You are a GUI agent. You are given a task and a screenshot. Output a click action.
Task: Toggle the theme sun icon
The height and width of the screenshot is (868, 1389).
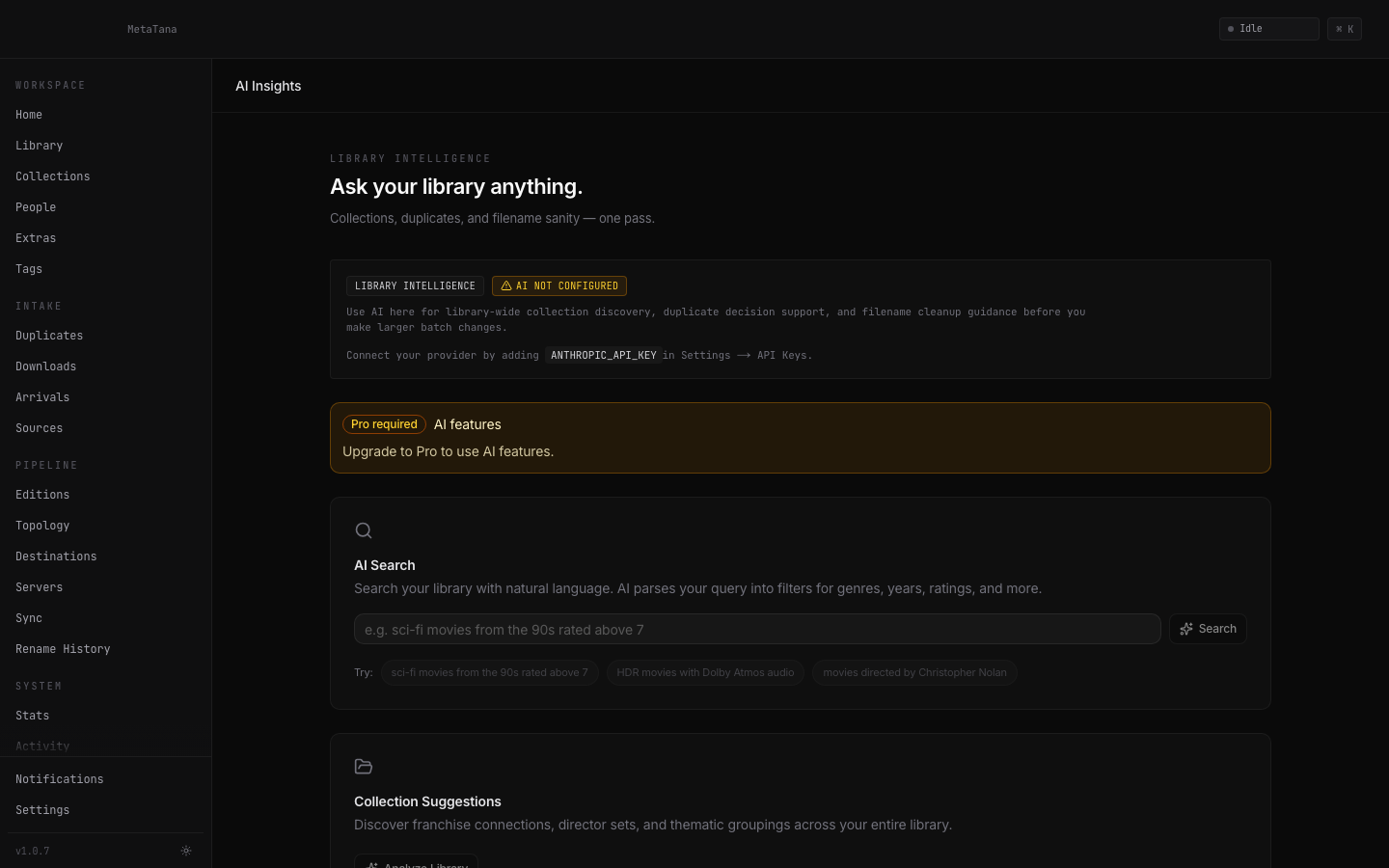pyautogui.click(x=186, y=851)
